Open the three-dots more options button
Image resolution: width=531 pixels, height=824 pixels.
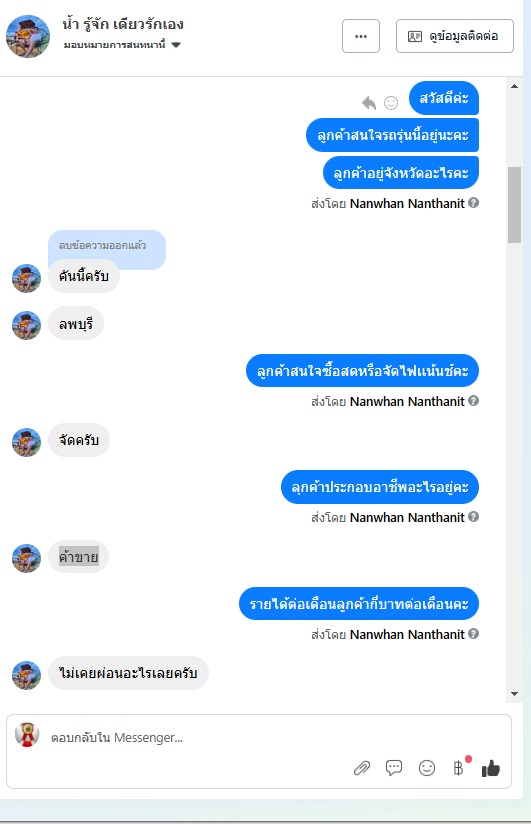point(361,36)
